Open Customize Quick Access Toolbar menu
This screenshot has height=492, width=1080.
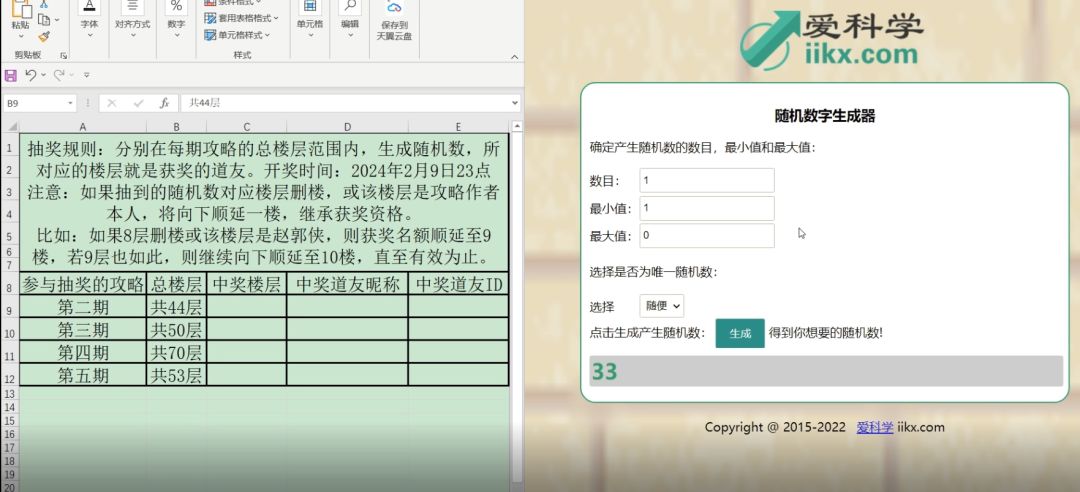click(87, 74)
